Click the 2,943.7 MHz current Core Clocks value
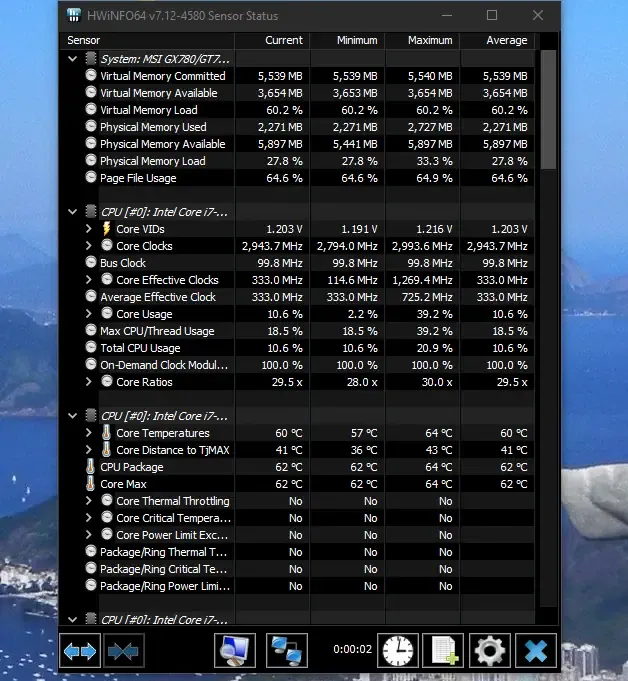 [272, 246]
